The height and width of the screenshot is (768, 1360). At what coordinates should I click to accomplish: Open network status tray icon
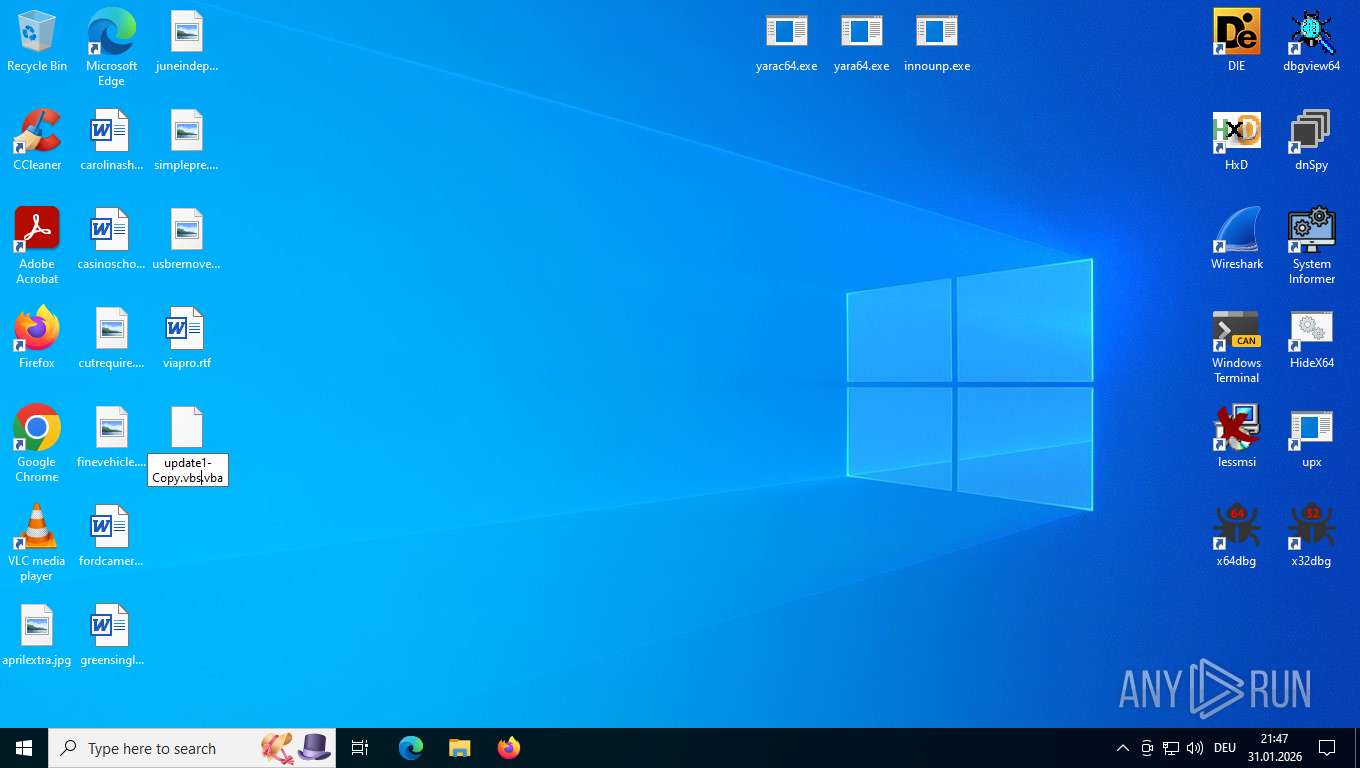tap(1171, 748)
